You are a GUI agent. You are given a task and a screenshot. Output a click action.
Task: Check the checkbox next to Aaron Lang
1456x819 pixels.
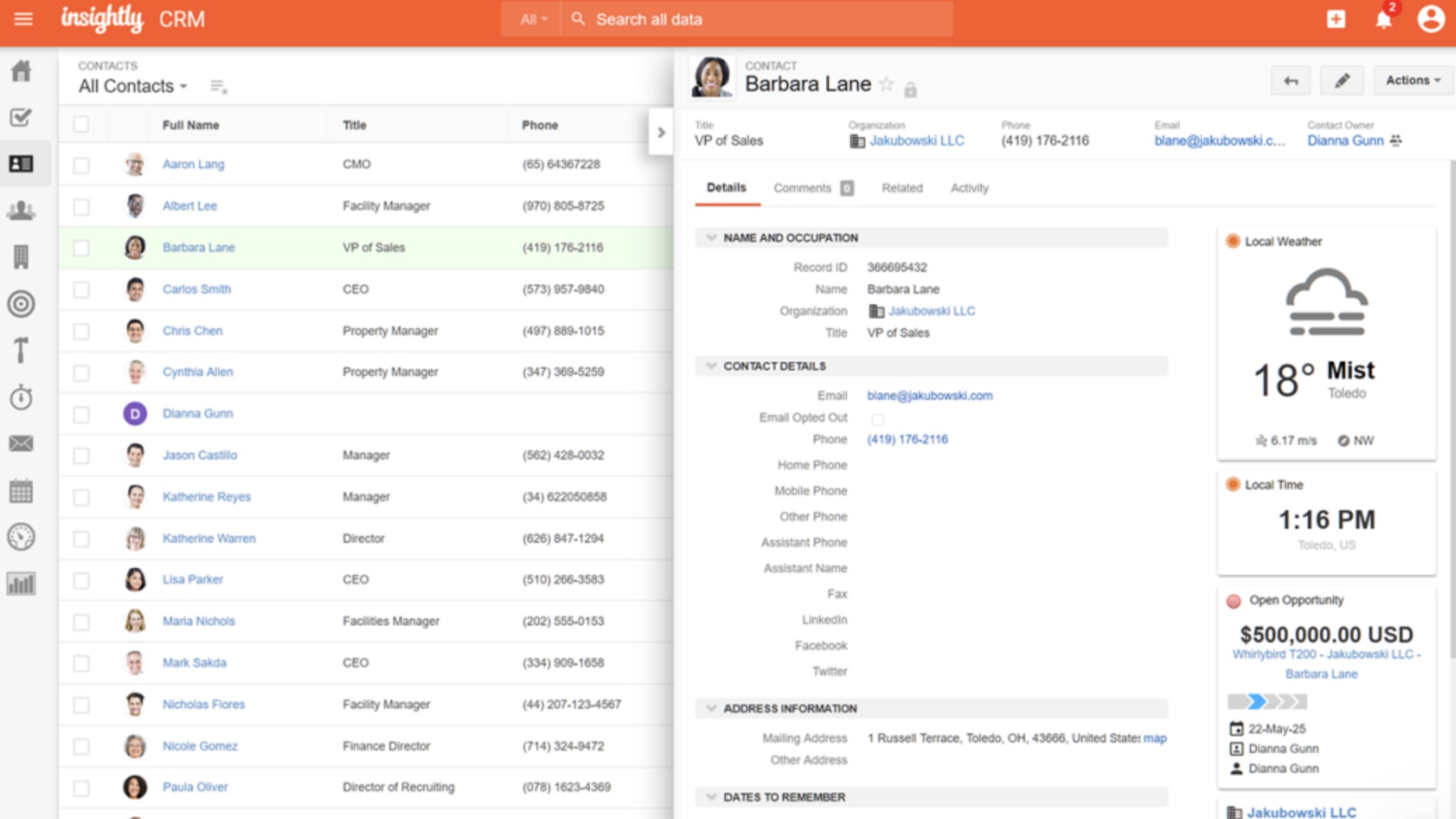point(81,165)
